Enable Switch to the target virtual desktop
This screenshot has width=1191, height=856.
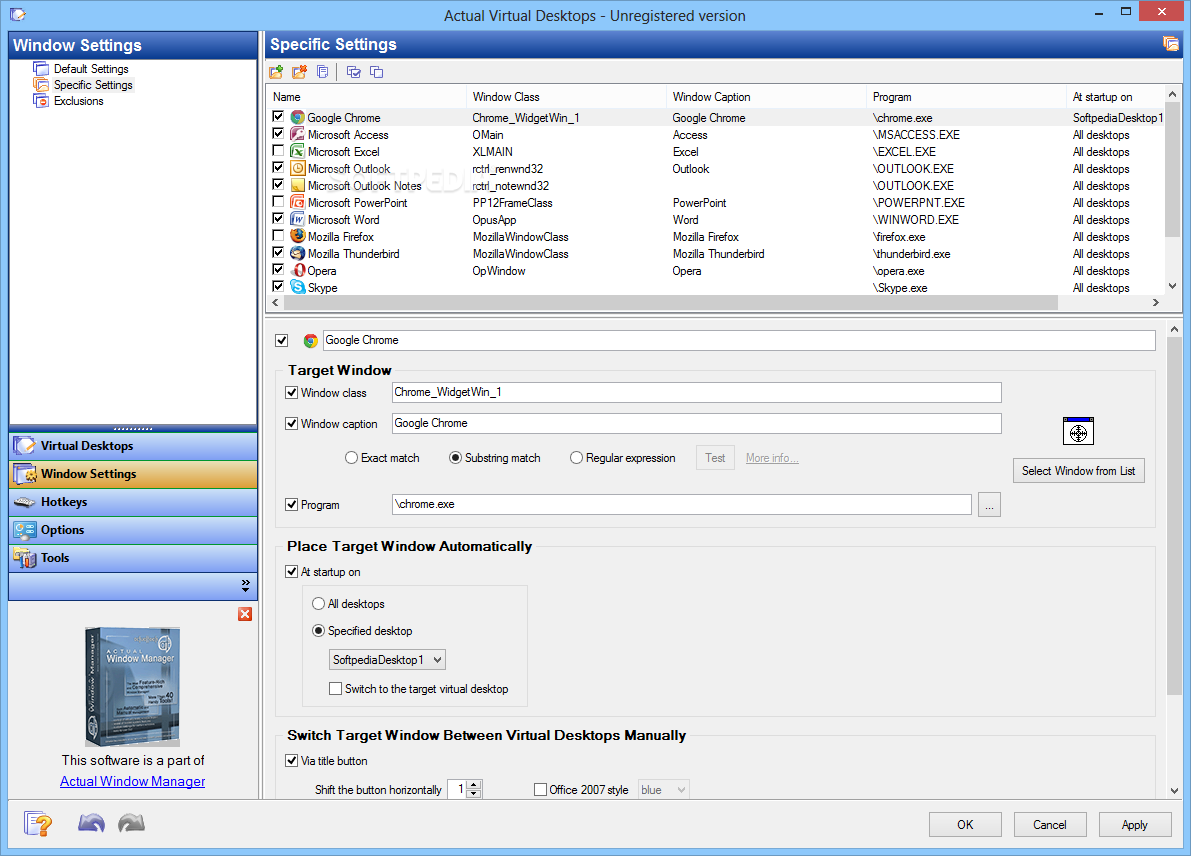coord(335,689)
